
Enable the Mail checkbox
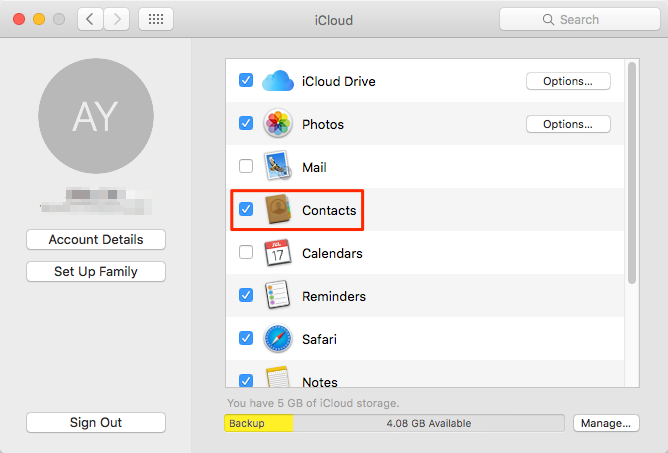point(246,166)
